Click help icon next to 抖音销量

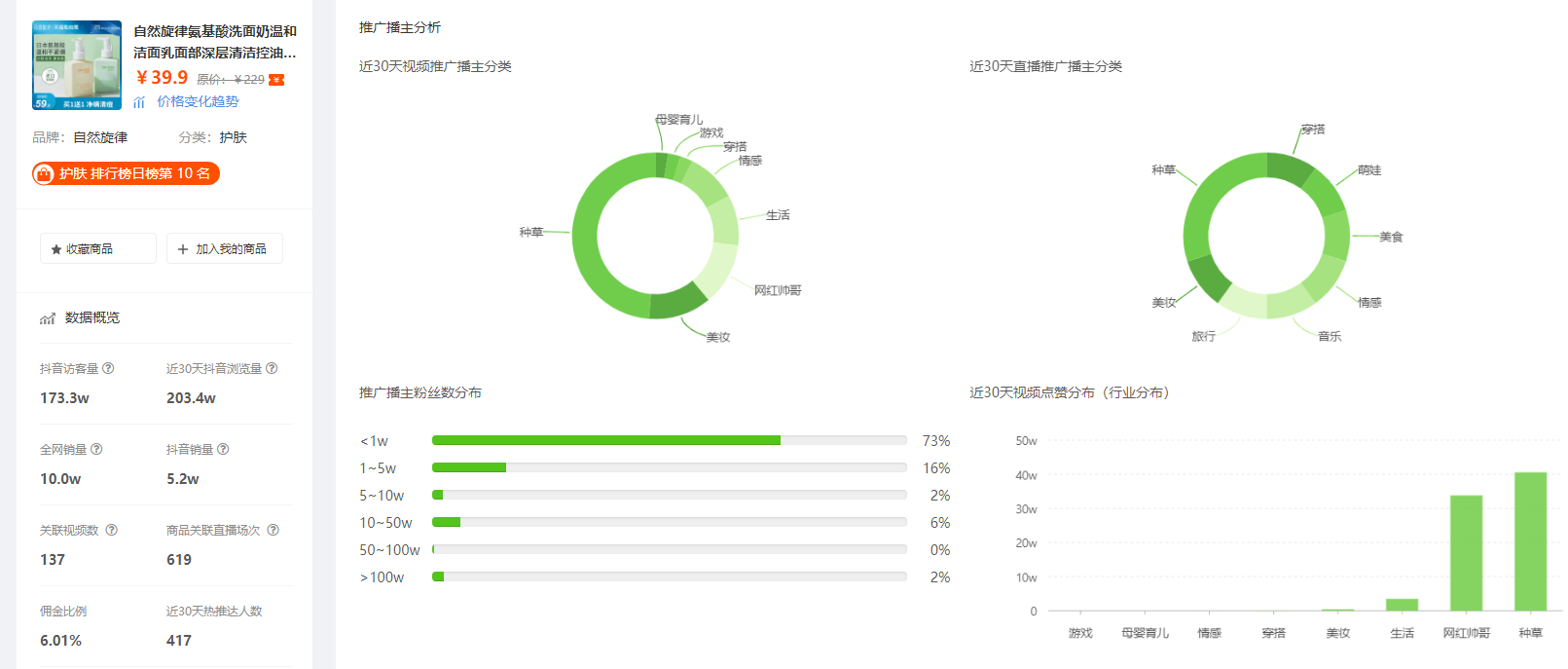click(x=223, y=449)
